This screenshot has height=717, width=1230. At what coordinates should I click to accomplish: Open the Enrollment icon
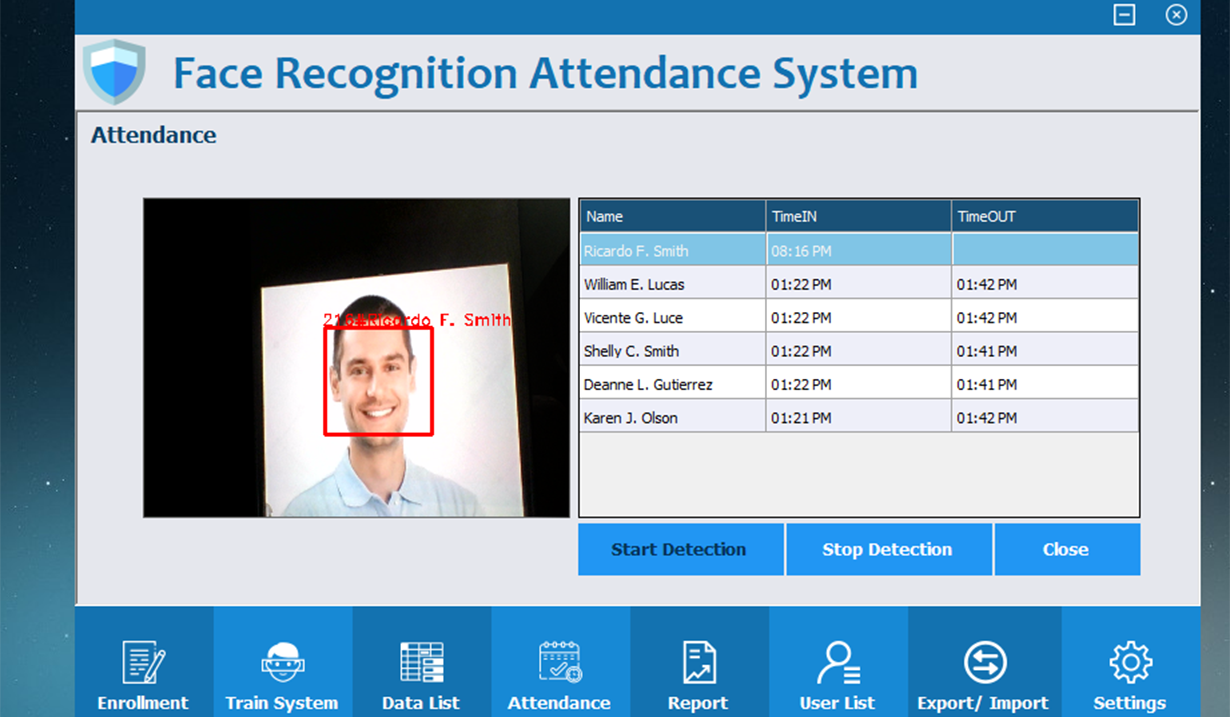[143, 663]
